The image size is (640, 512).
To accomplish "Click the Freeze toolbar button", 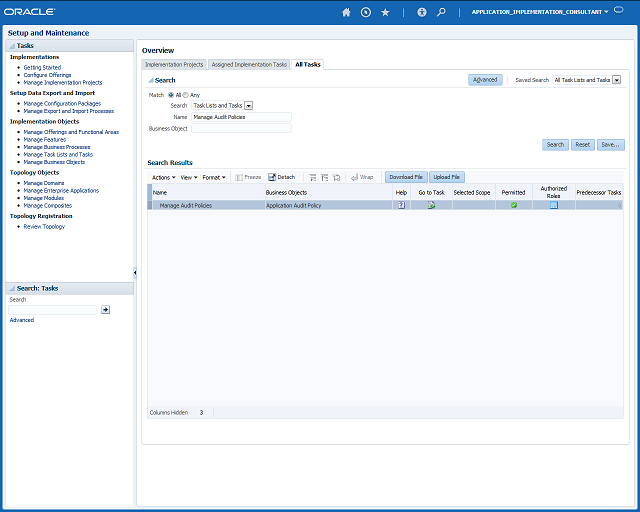I will tap(248, 177).
